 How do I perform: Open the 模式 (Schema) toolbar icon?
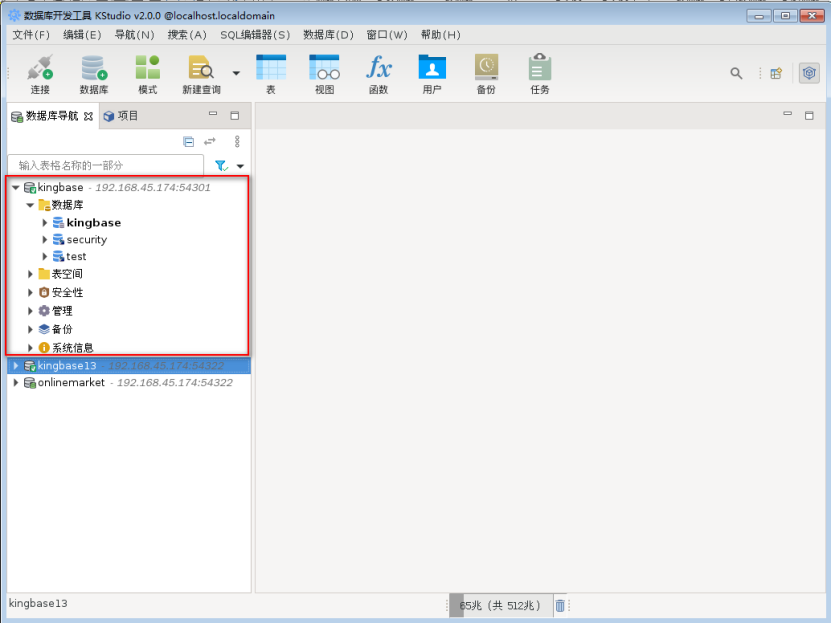pos(147,74)
